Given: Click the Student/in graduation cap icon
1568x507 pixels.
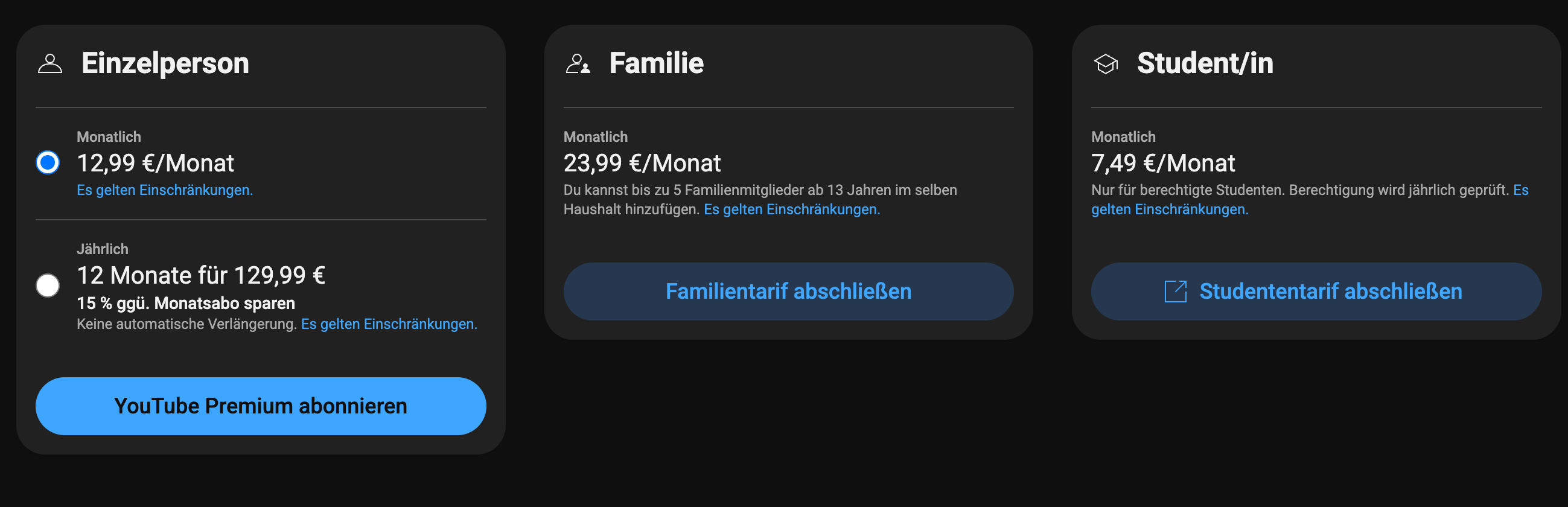Looking at the screenshot, I should point(1106,63).
